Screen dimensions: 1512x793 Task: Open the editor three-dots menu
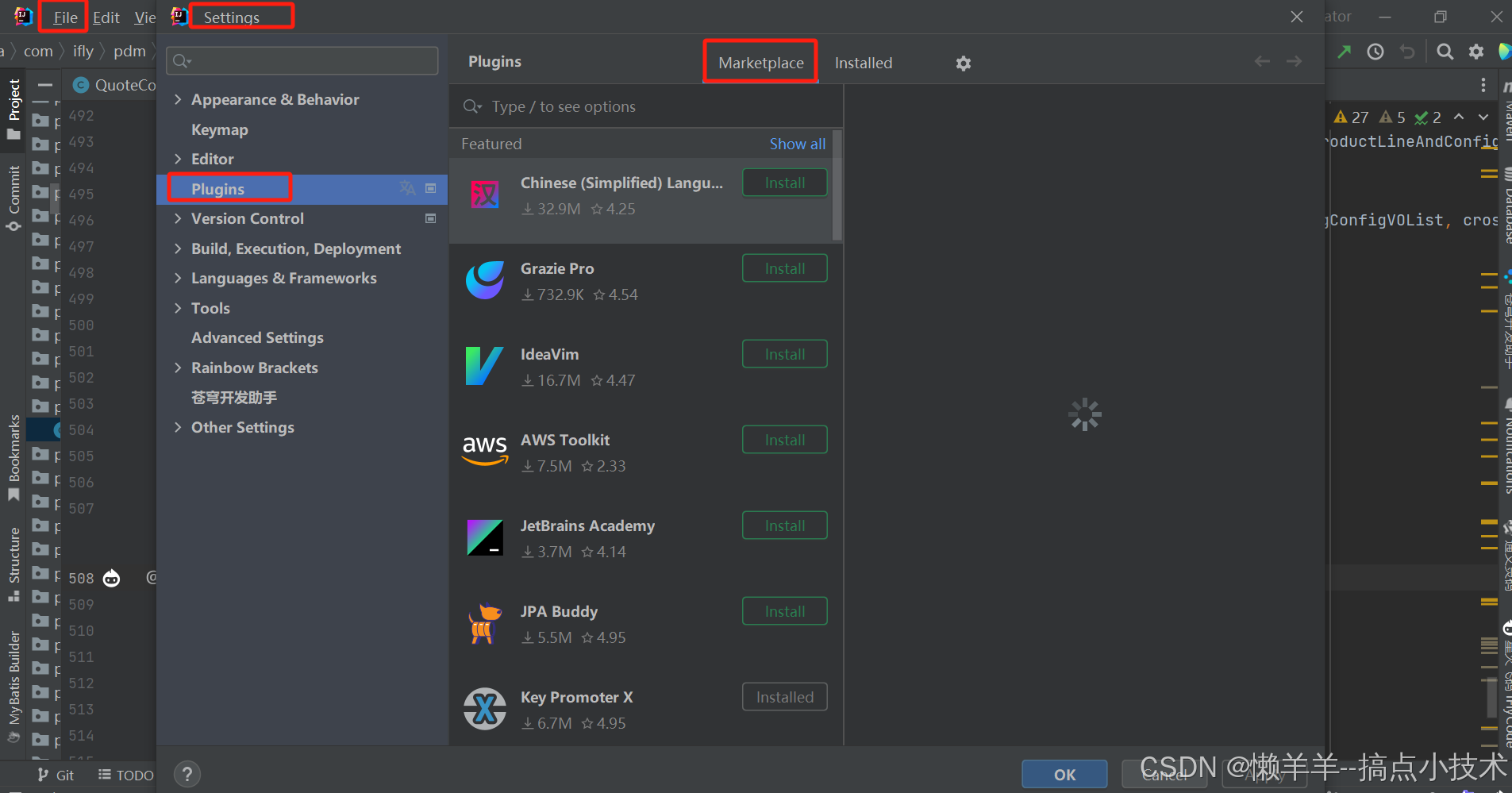(x=1483, y=85)
